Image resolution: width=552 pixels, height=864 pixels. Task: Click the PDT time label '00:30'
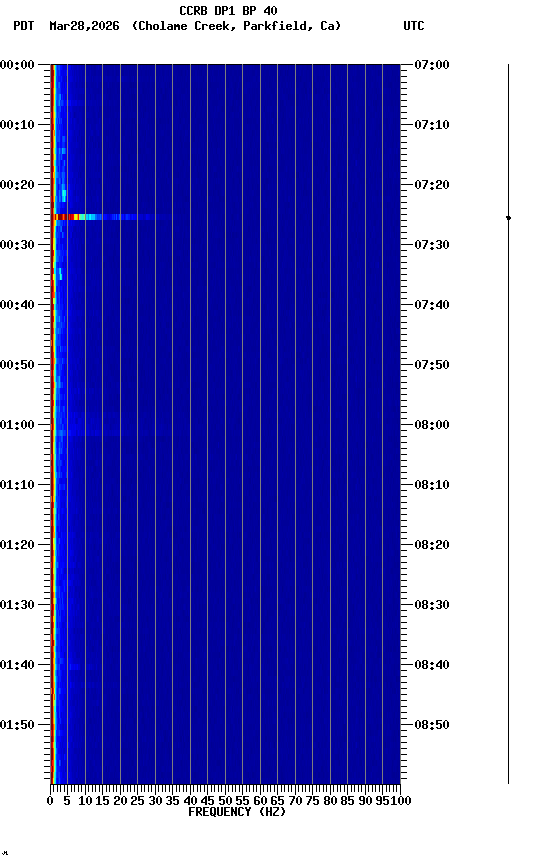point(17,245)
